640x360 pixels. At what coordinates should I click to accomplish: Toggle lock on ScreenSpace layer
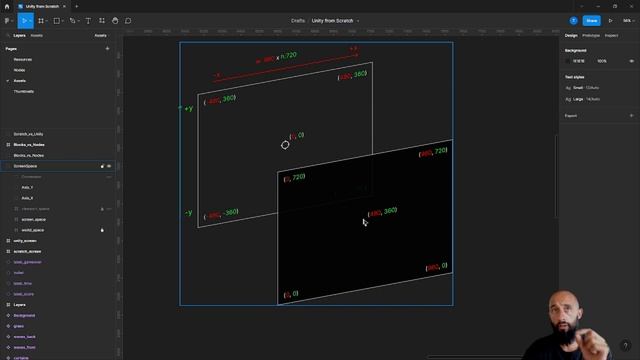[x=102, y=166]
